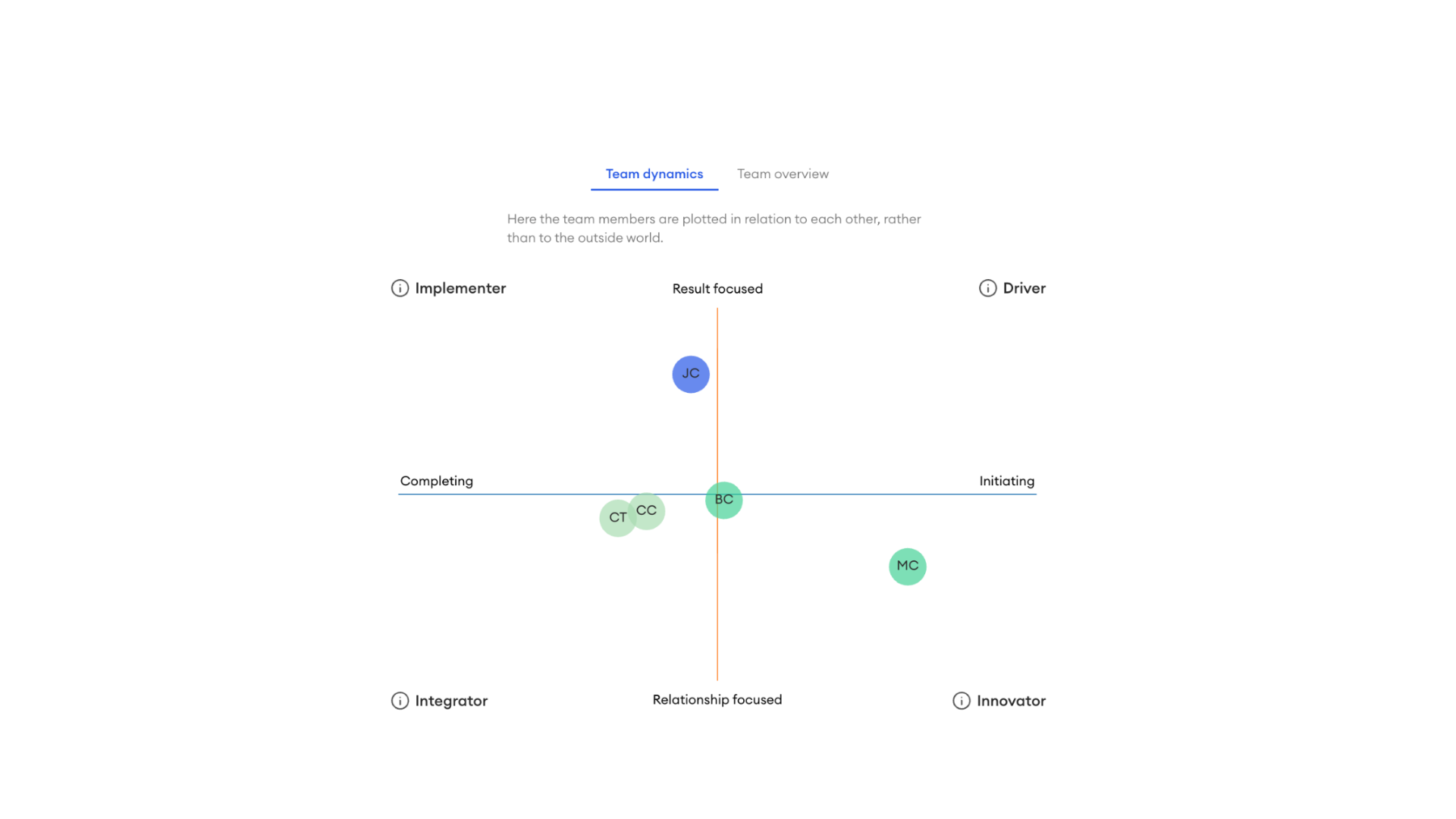Screen dimensions: 1456x819
Task: Click the Innovator quadrant label
Action: click(x=1011, y=701)
